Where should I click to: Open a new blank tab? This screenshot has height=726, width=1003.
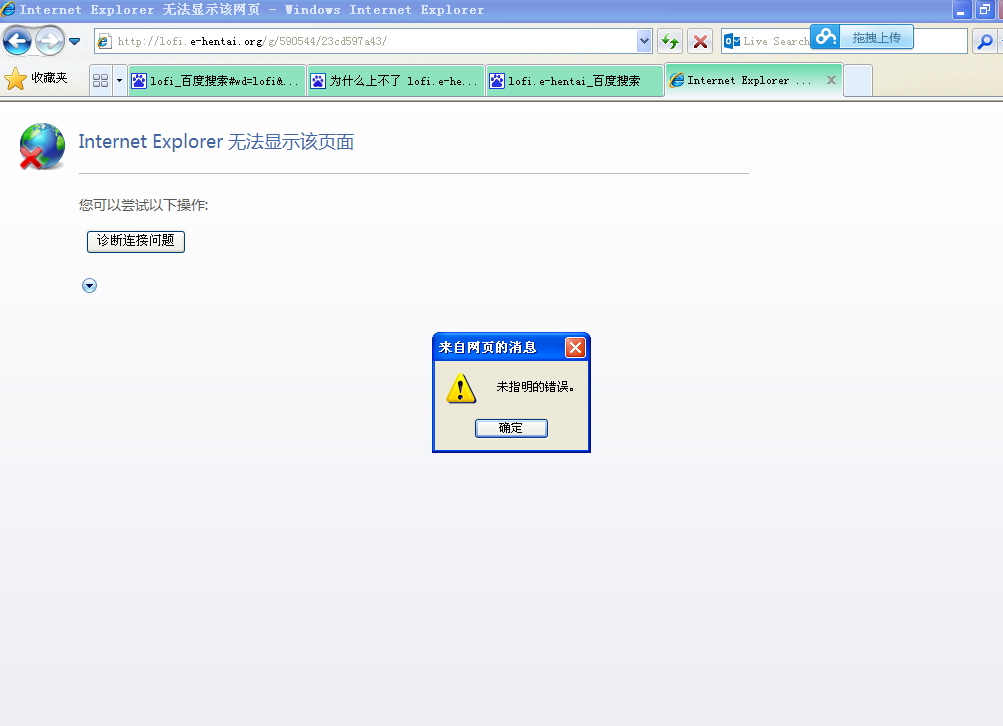click(x=858, y=81)
